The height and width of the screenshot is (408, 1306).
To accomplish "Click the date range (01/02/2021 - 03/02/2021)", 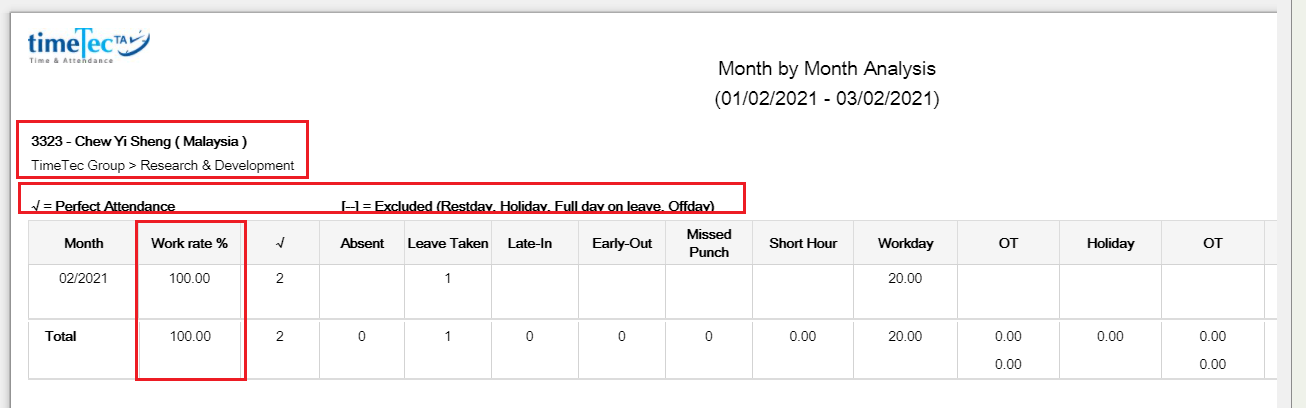I will [x=826, y=99].
